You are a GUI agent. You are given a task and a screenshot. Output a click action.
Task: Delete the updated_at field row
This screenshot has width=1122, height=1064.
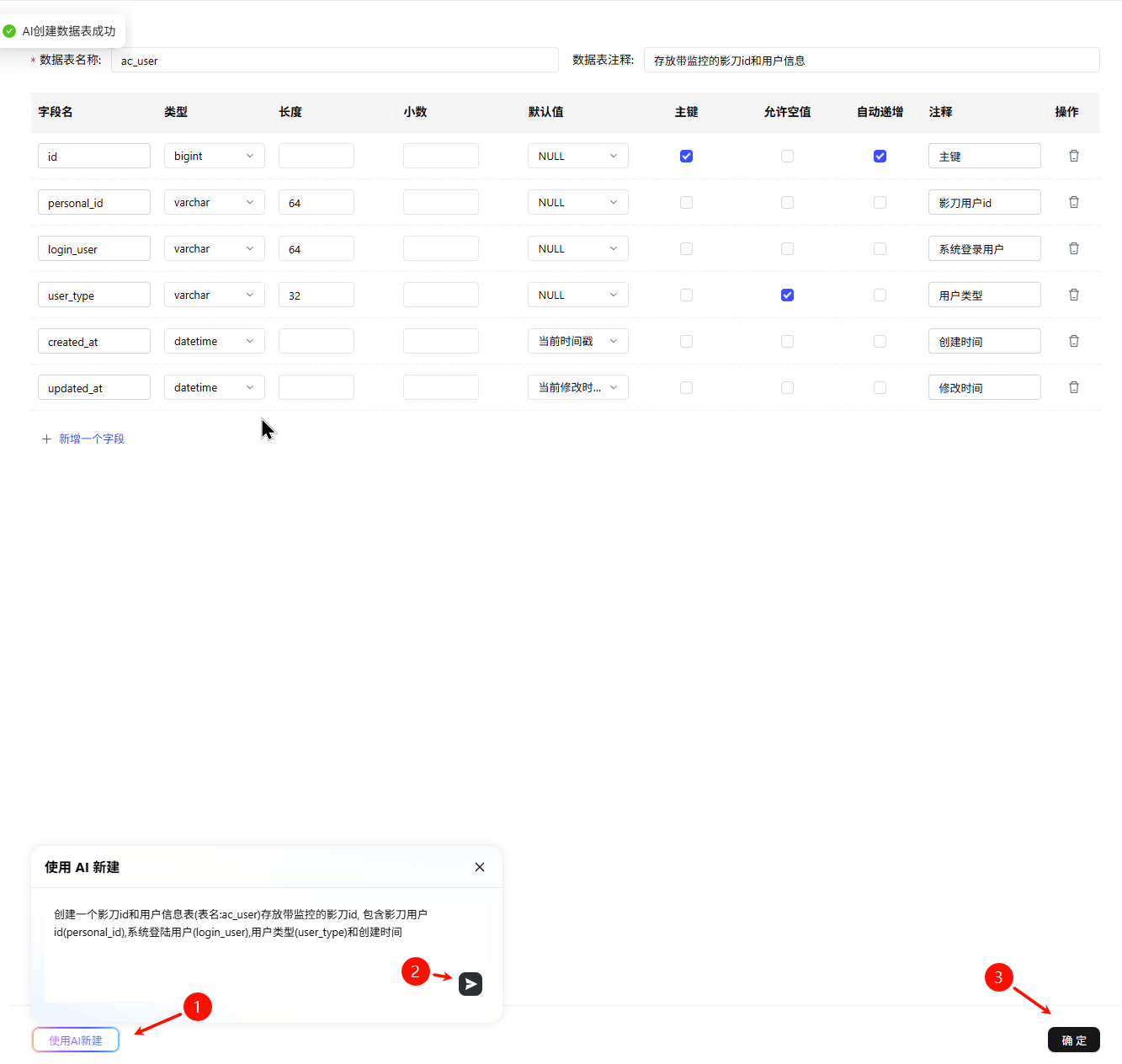tap(1074, 387)
